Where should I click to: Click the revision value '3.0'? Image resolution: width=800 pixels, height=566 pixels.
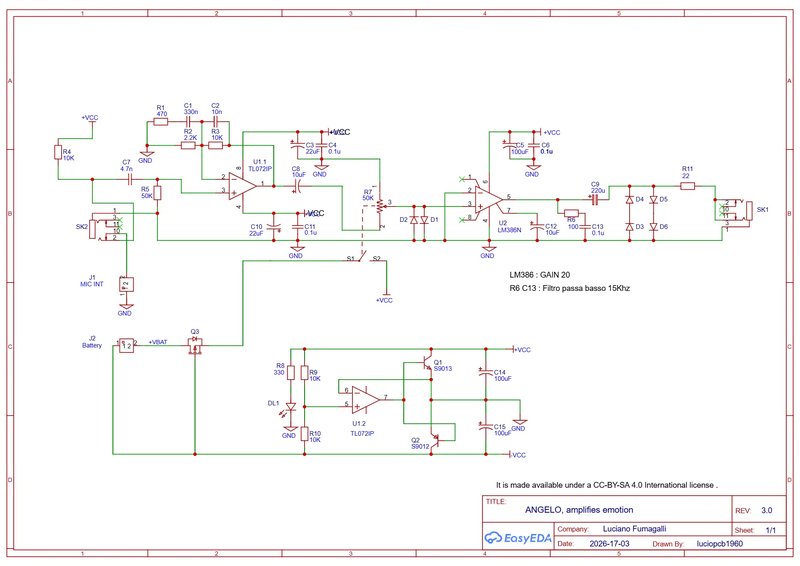tap(766, 510)
